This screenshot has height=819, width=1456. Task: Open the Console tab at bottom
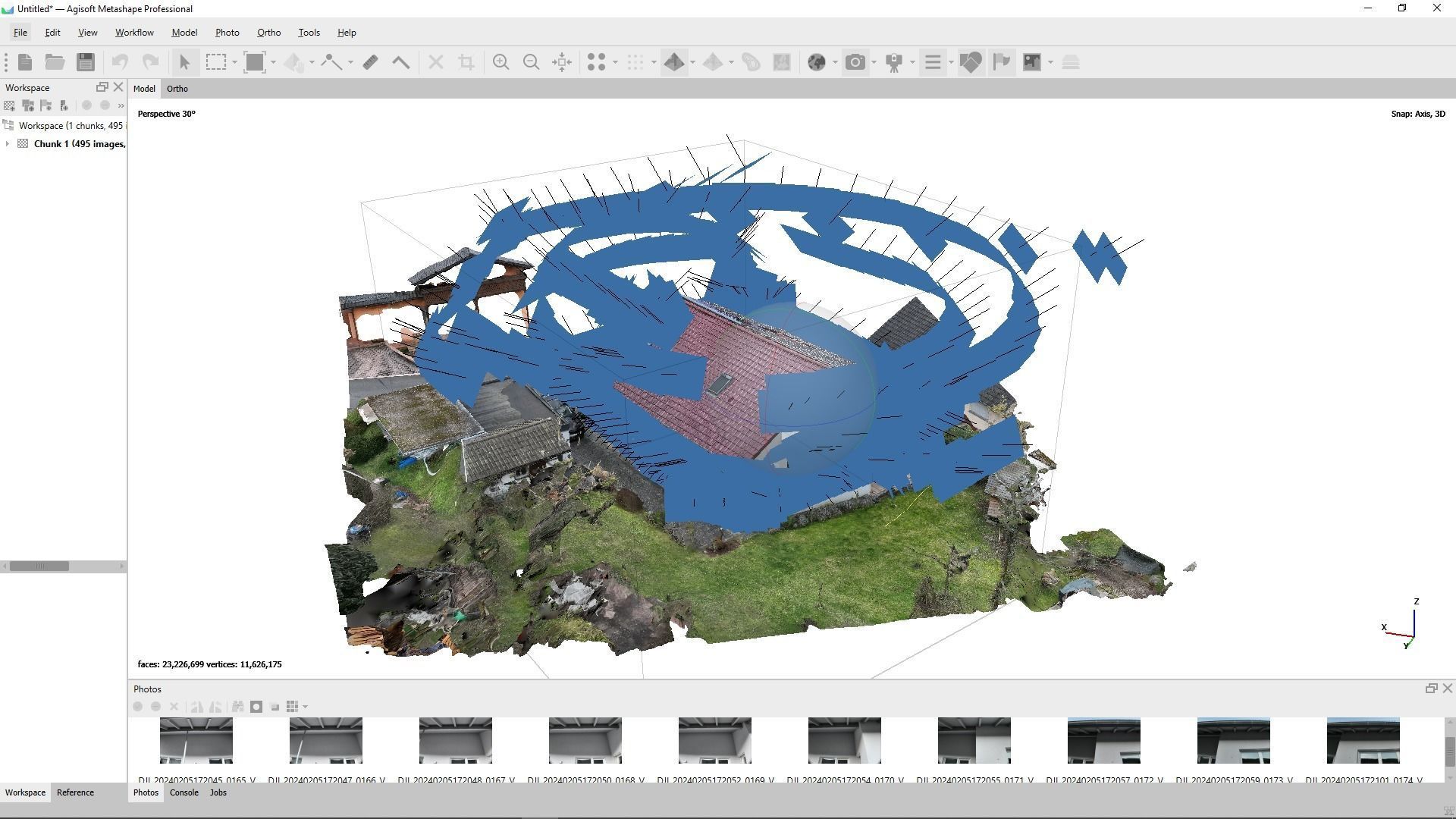tap(184, 792)
